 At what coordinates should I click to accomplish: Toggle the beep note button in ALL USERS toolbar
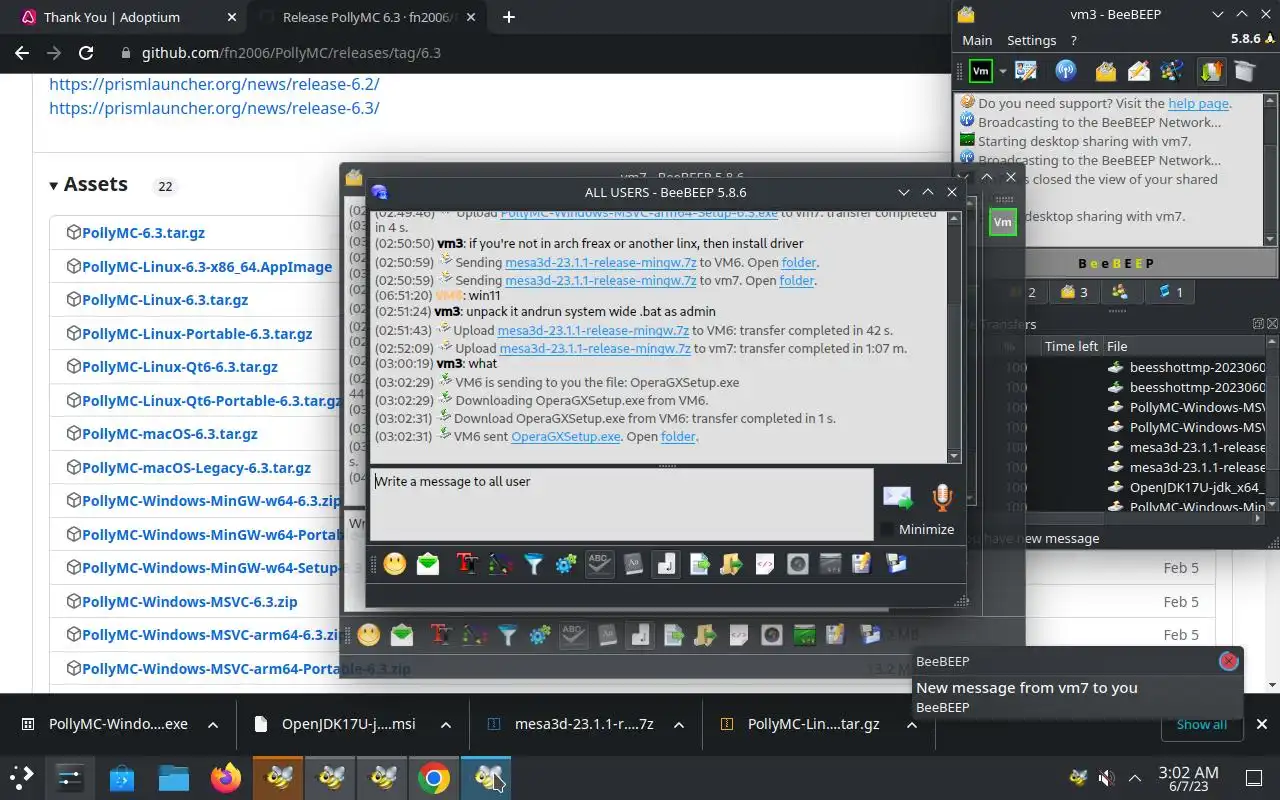[x=666, y=564]
